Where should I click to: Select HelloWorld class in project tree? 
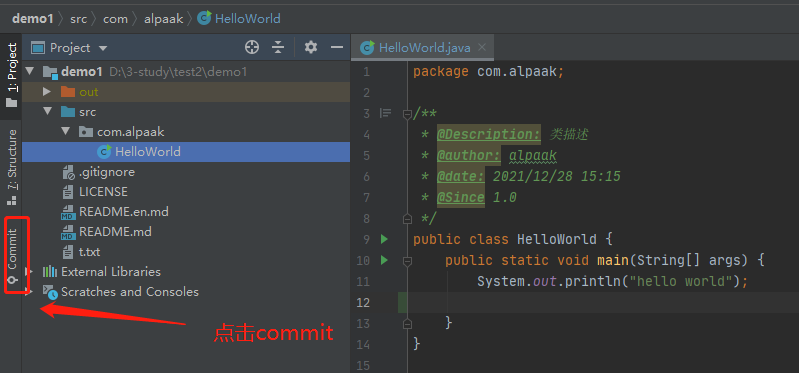pos(186,152)
